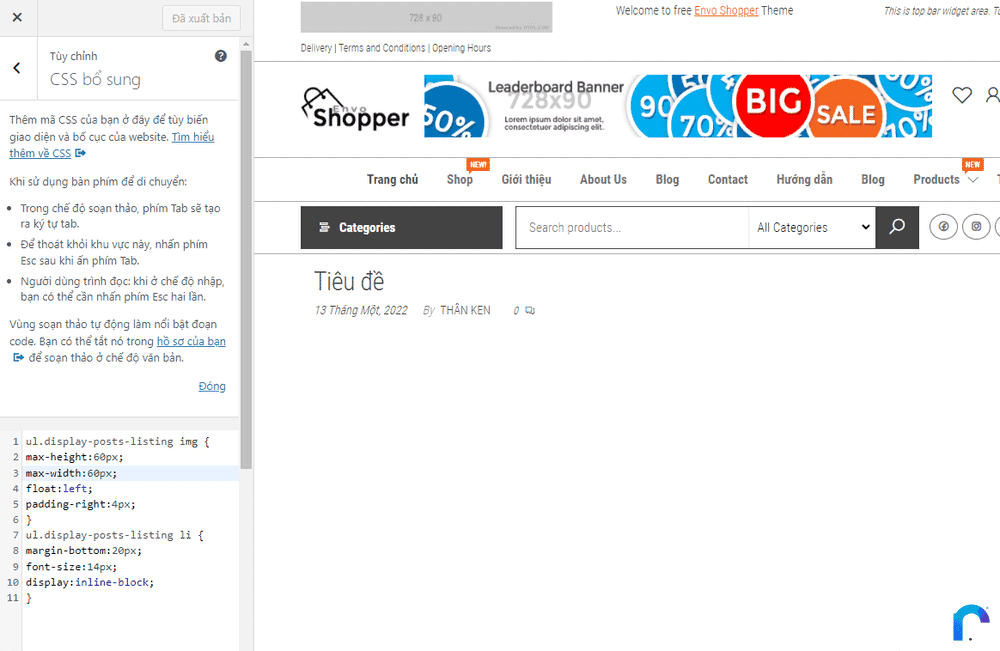
Task: Click the Đã xuất bản button
Action: [x=201, y=18]
